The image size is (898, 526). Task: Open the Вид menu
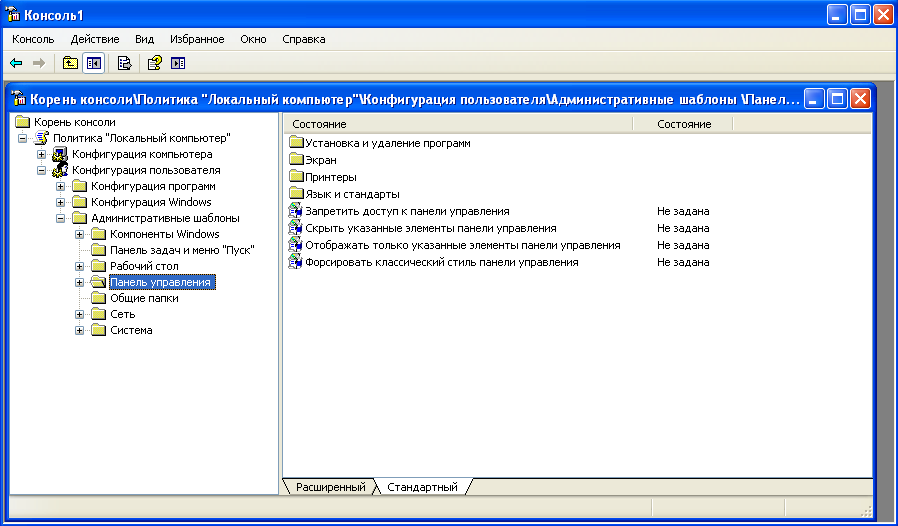pos(144,39)
